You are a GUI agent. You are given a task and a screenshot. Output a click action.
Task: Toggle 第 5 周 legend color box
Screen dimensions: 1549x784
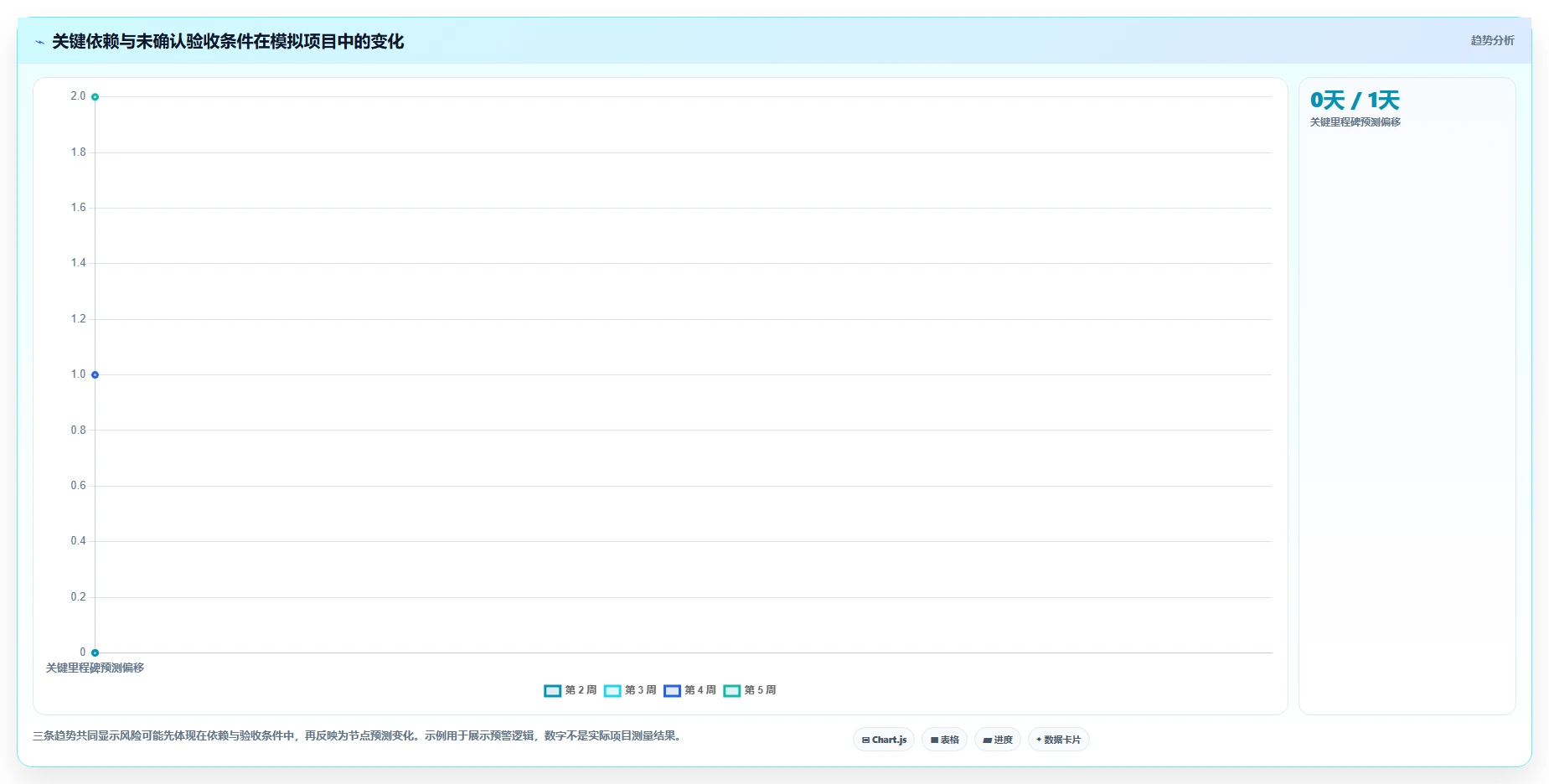pyautogui.click(x=732, y=691)
